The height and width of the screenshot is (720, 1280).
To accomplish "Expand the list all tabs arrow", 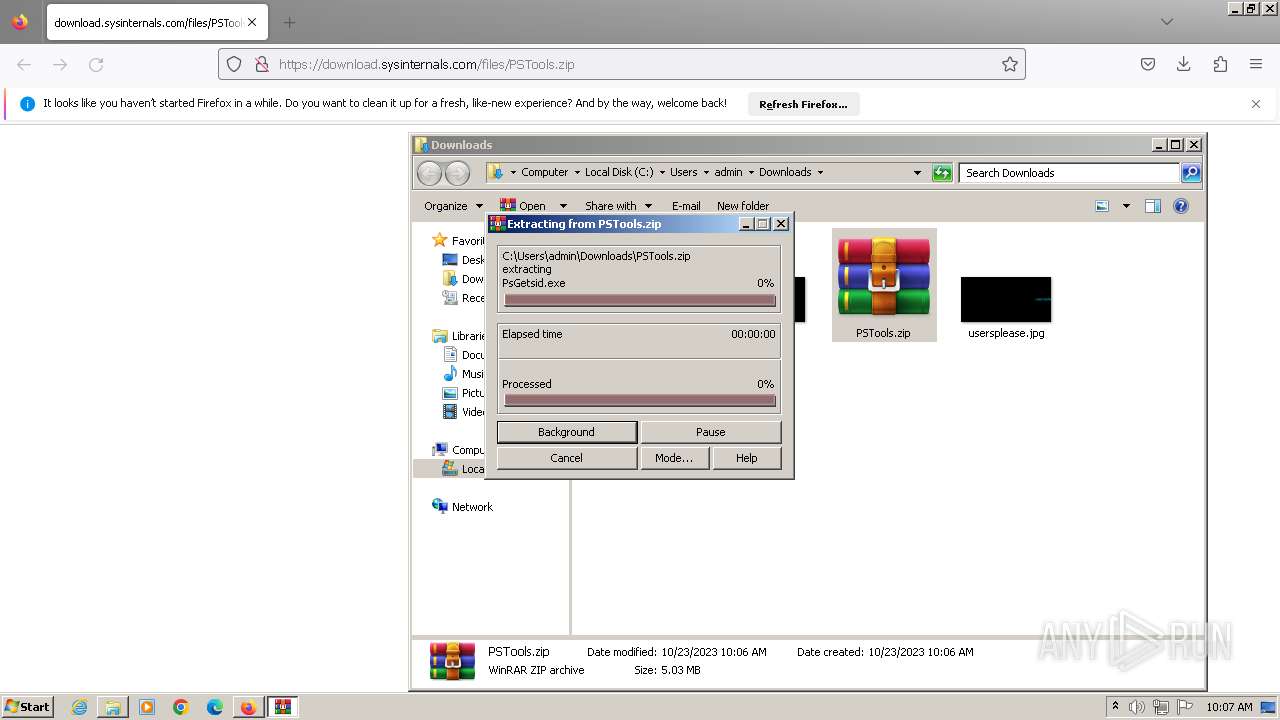I will pyautogui.click(x=1167, y=22).
